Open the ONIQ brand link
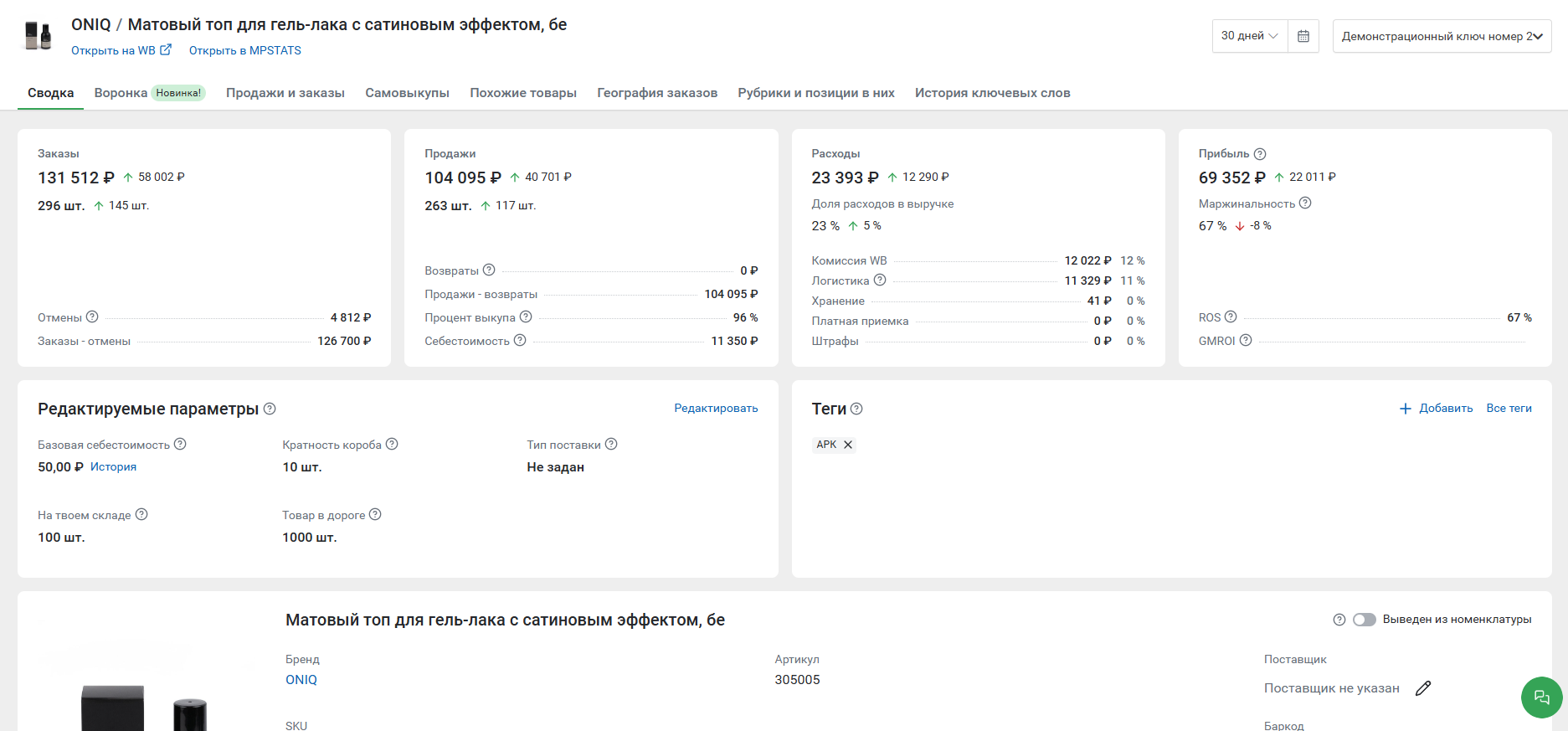 [301, 680]
